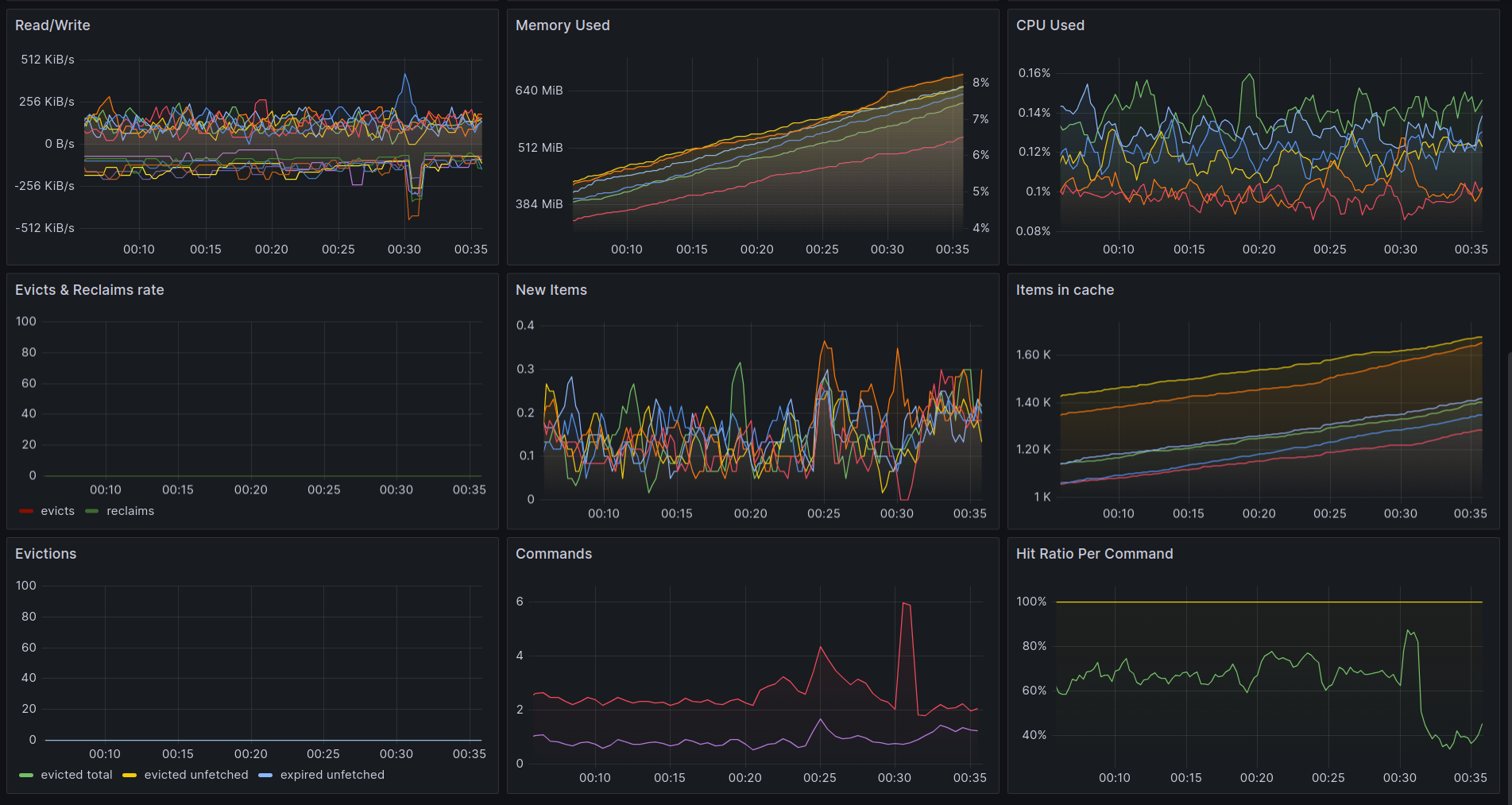Click the "0.12%" axis label in CPU Used
Image resolution: width=1512 pixels, height=805 pixels.
tap(1034, 152)
